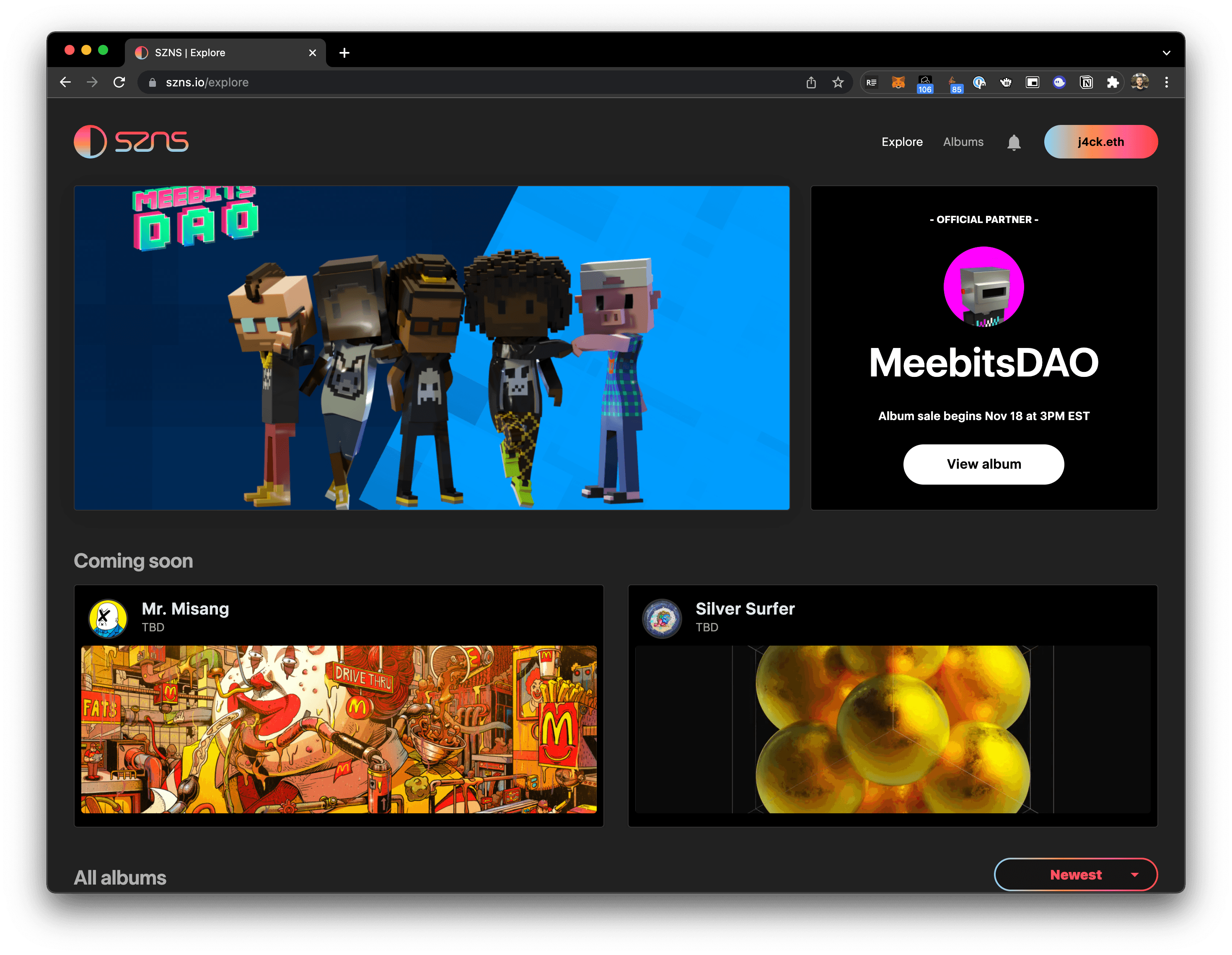The width and height of the screenshot is (1232, 955).
Task: Open the pixel hand cursor extension
Action: 1006,83
